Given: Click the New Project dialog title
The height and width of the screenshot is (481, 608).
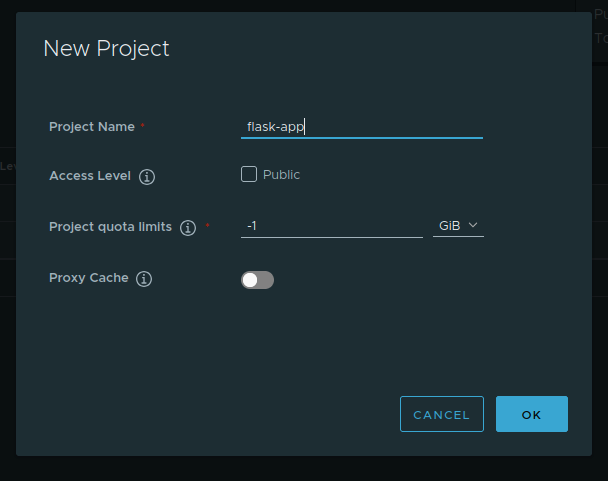Looking at the screenshot, I should coord(106,48).
